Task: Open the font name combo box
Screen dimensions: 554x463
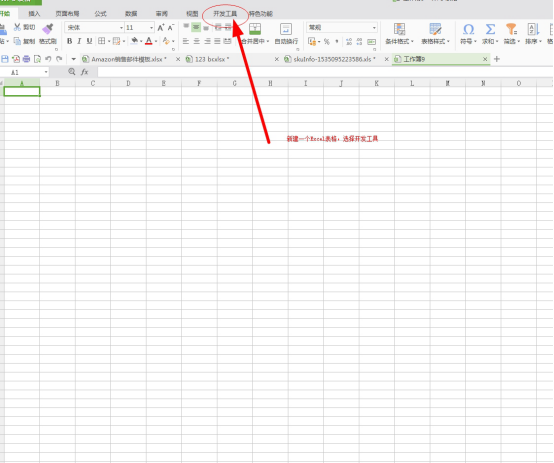Action: pos(94,27)
